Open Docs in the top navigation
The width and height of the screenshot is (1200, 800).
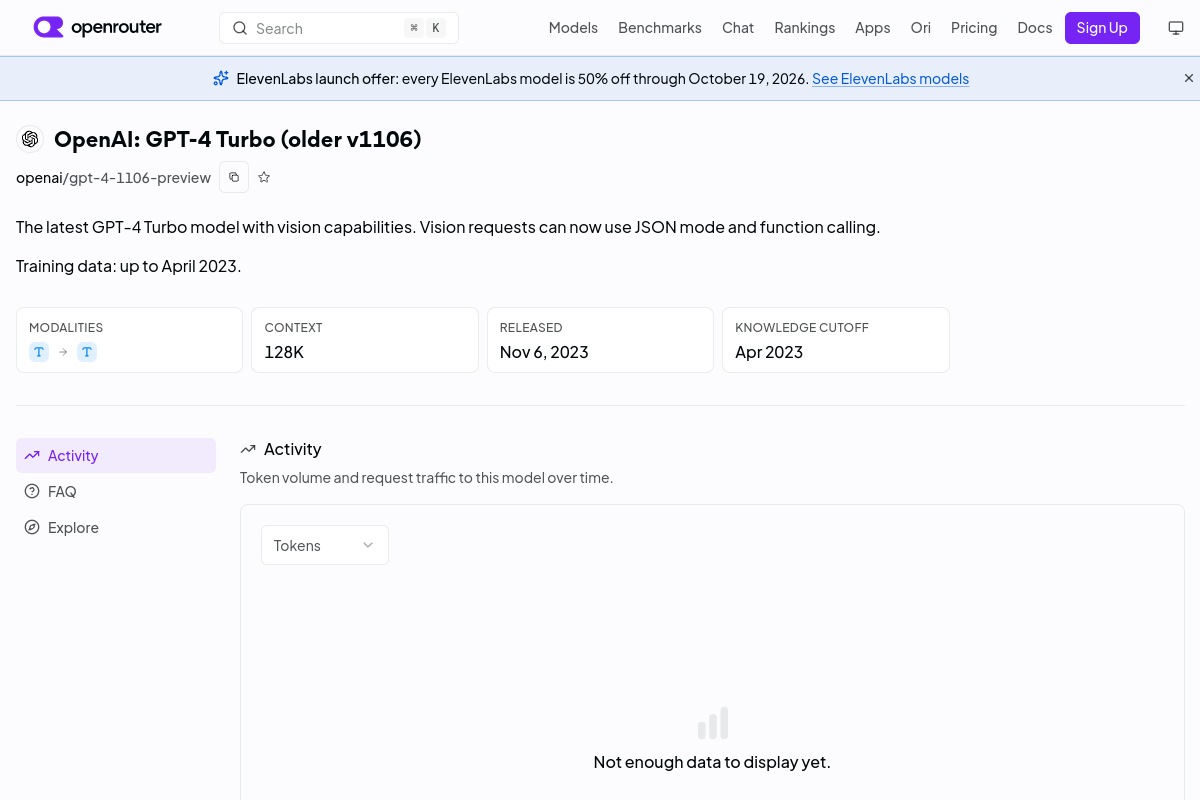pos(1035,28)
